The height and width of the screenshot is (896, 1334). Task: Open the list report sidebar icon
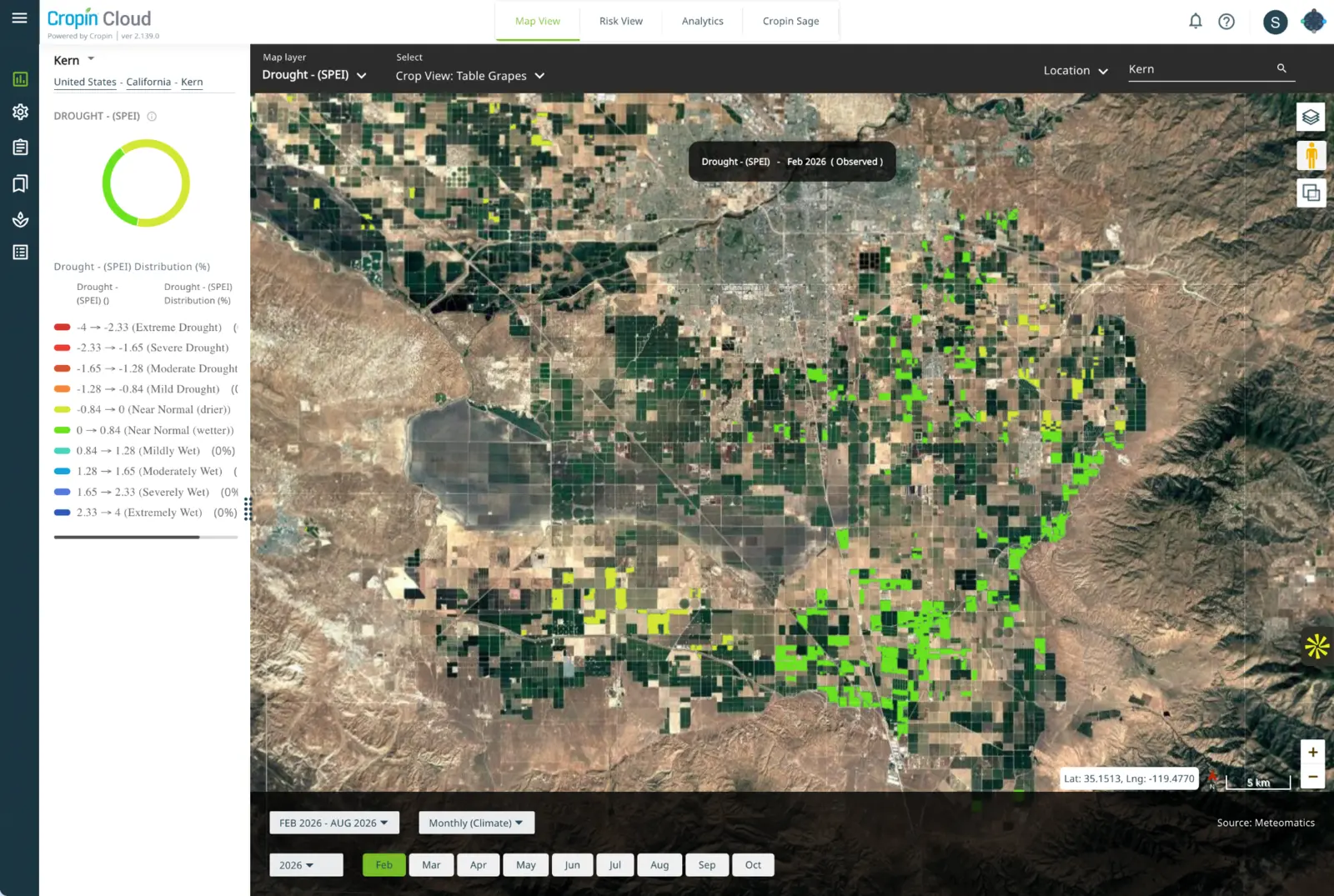20,252
